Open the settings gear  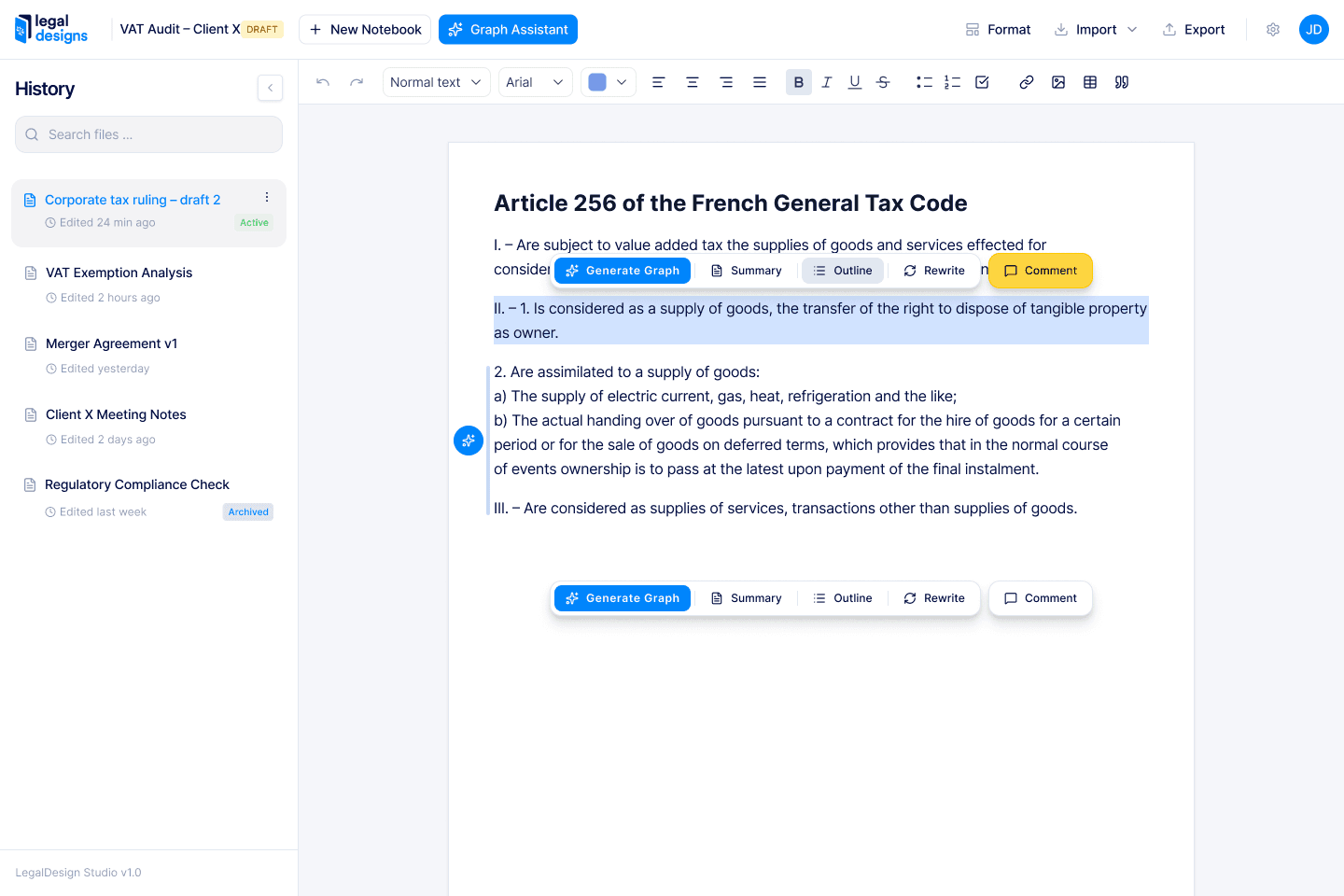(x=1272, y=29)
